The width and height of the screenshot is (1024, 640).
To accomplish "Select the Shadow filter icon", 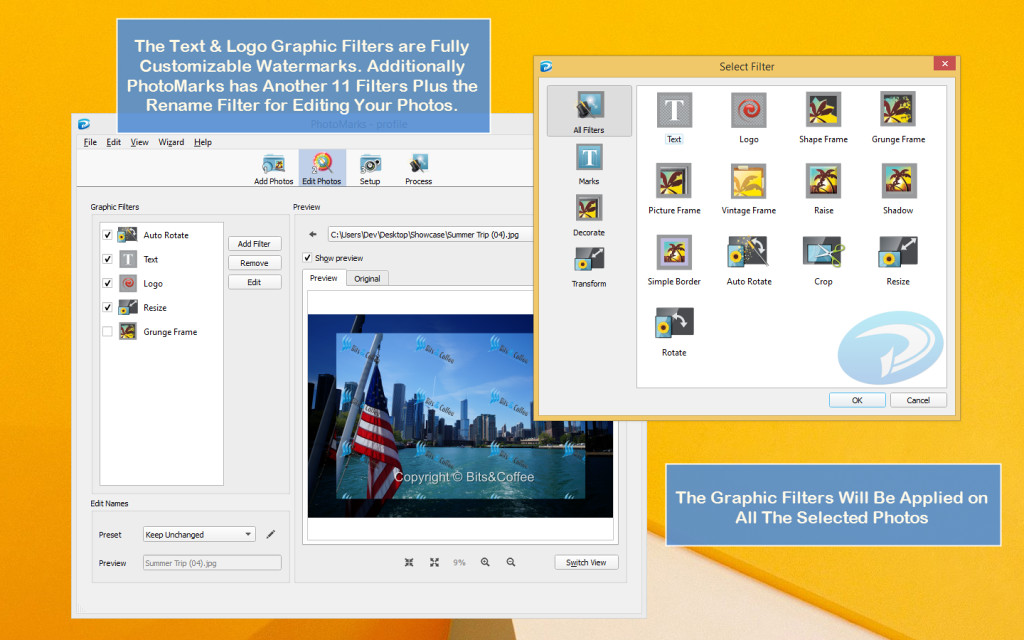I will [898, 189].
